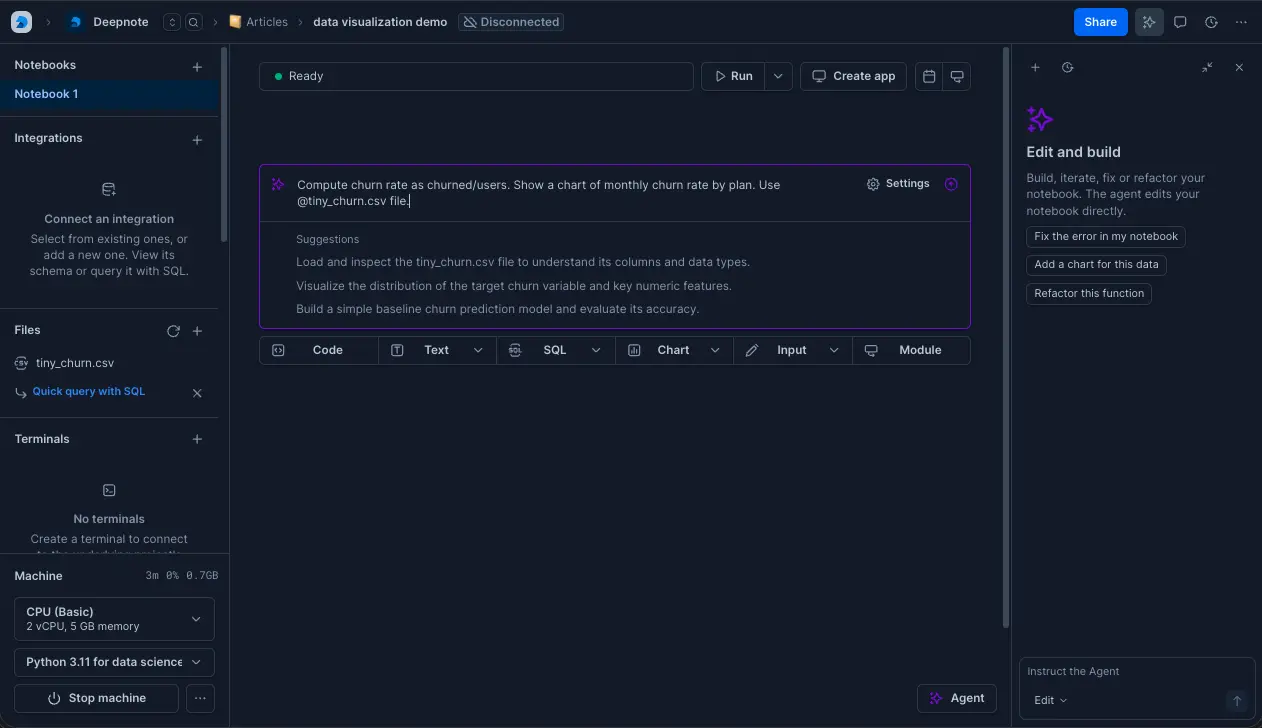This screenshot has width=1262, height=728.
Task: Open Quick query with SQL
Action: coord(89,391)
